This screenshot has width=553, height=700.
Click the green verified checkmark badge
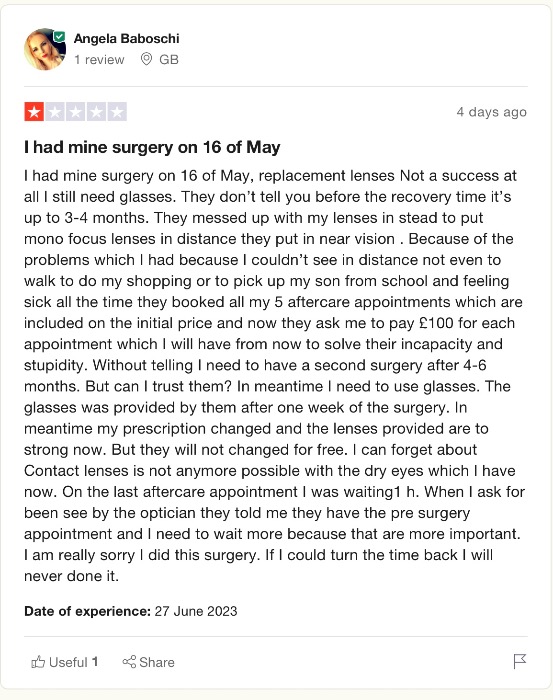(x=59, y=37)
